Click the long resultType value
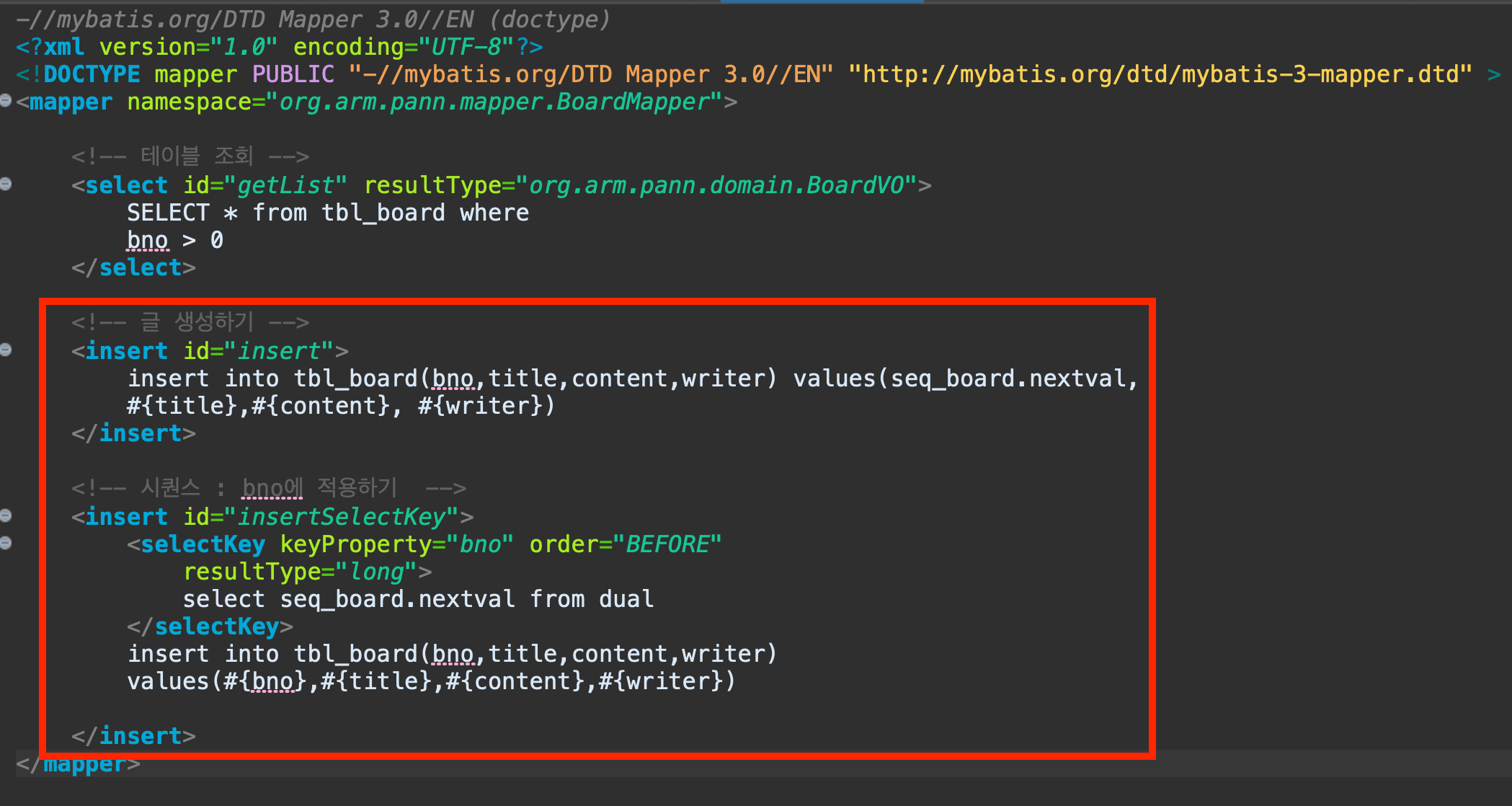The height and width of the screenshot is (806, 1512). click(x=376, y=572)
